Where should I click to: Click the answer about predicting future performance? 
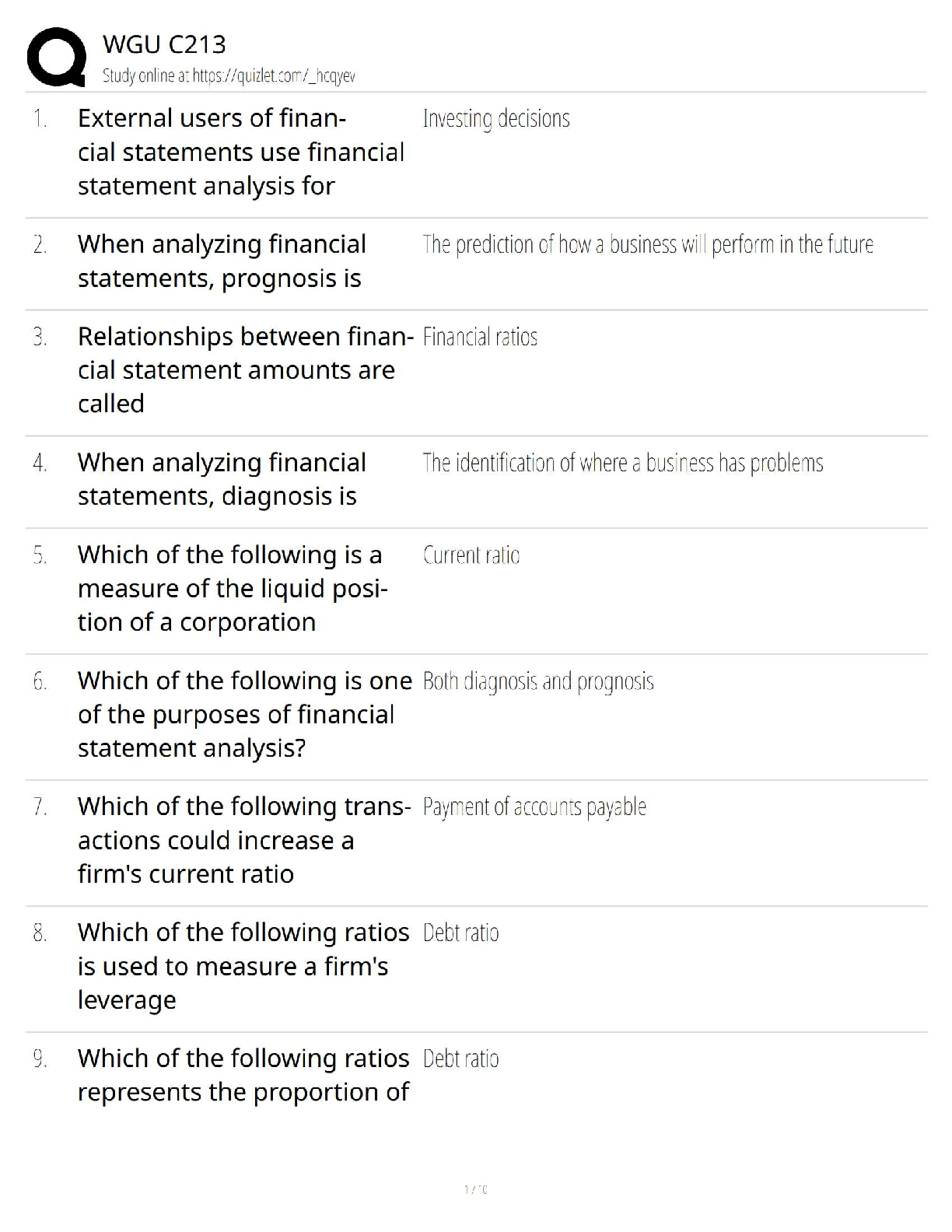(x=647, y=245)
